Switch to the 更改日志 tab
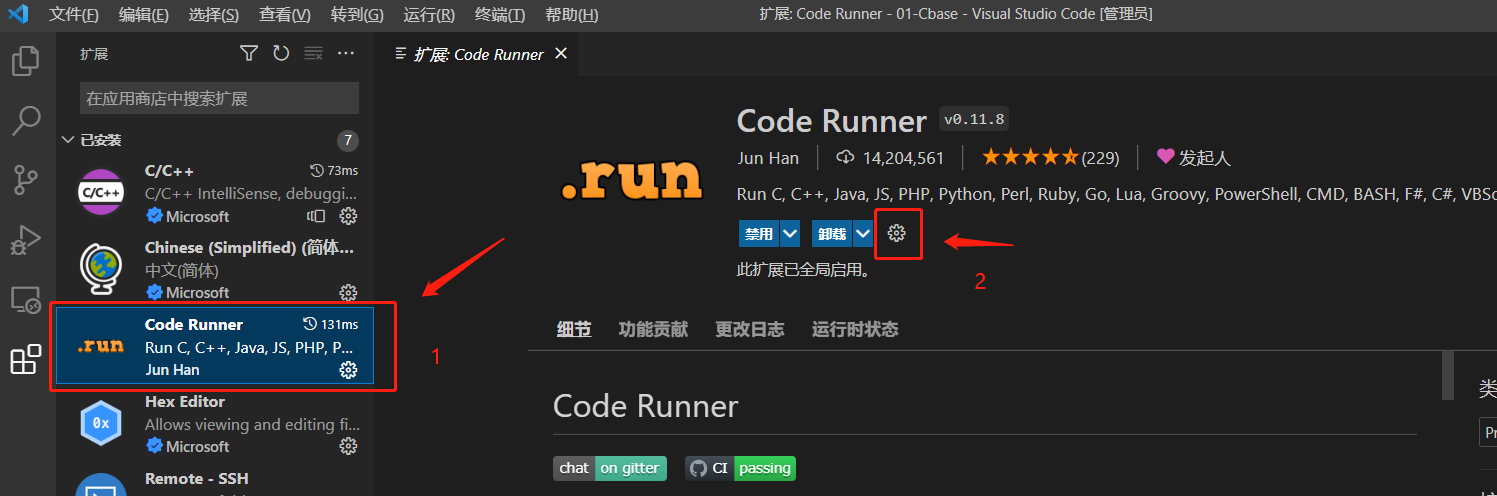Image resolution: width=1497 pixels, height=496 pixels. (x=750, y=329)
